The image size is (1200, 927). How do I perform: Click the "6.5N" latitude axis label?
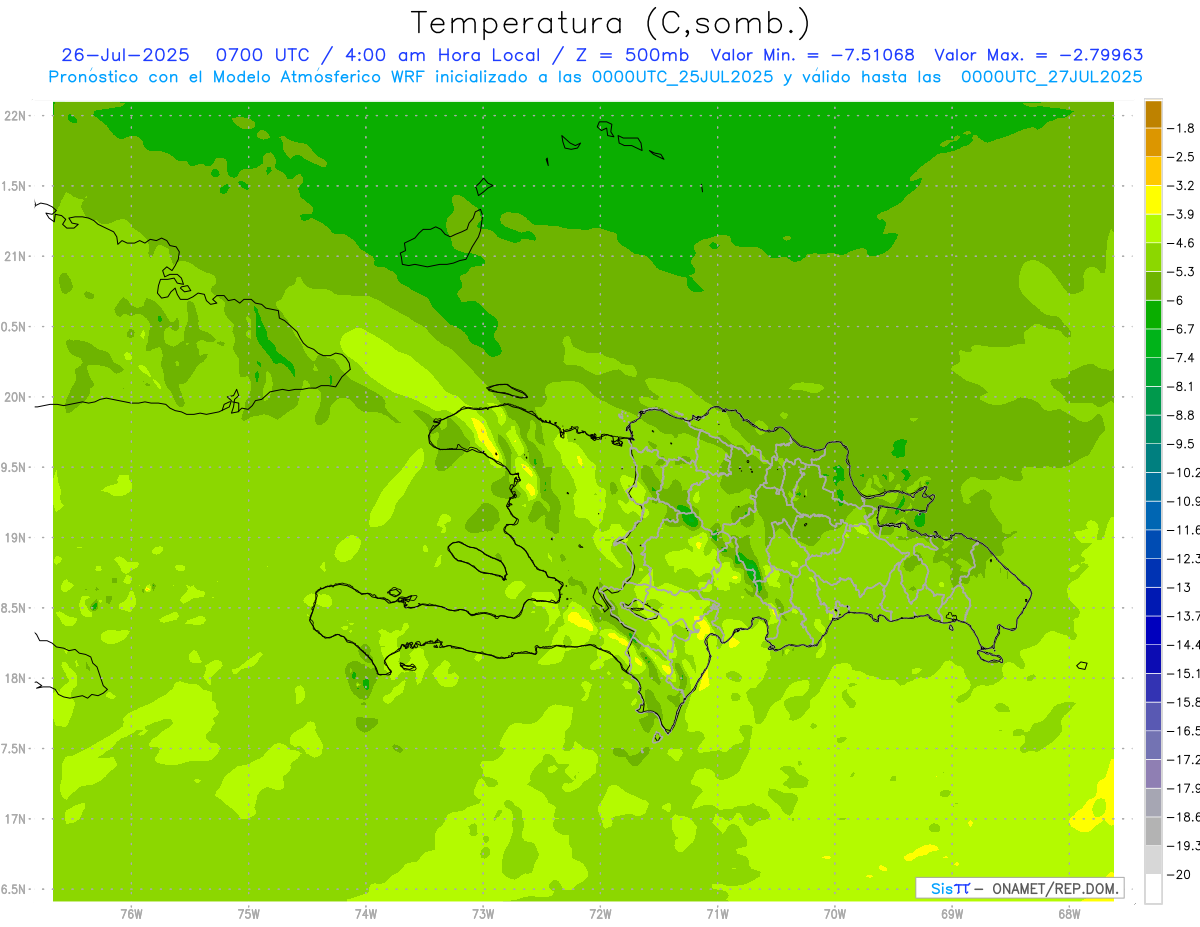pyautogui.click(x=14, y=890)
